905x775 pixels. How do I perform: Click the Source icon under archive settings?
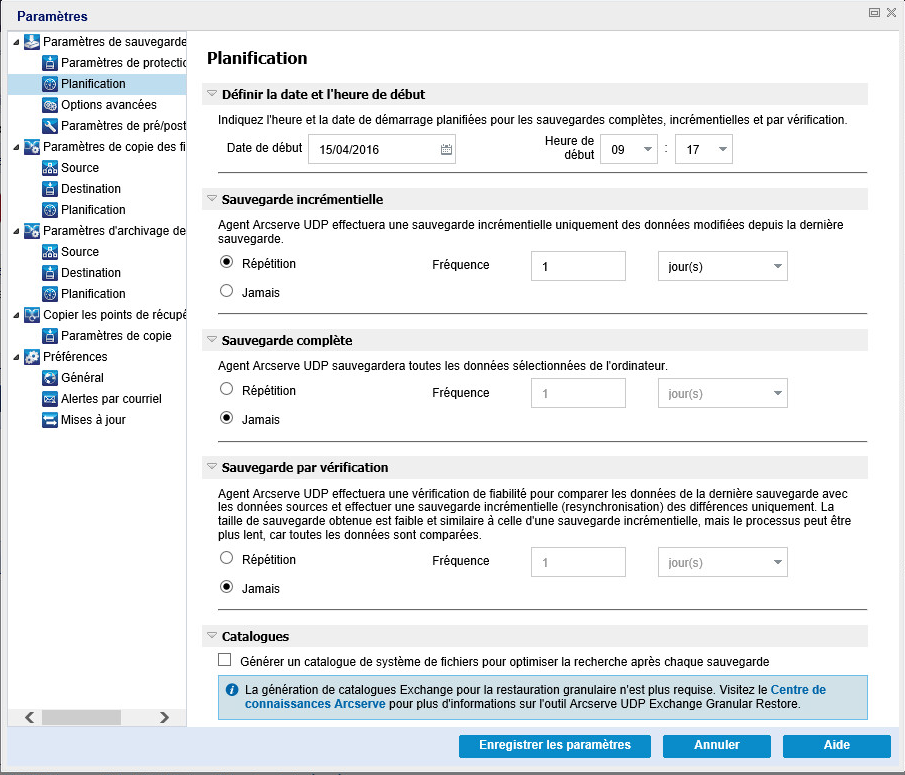coord(50,252)
